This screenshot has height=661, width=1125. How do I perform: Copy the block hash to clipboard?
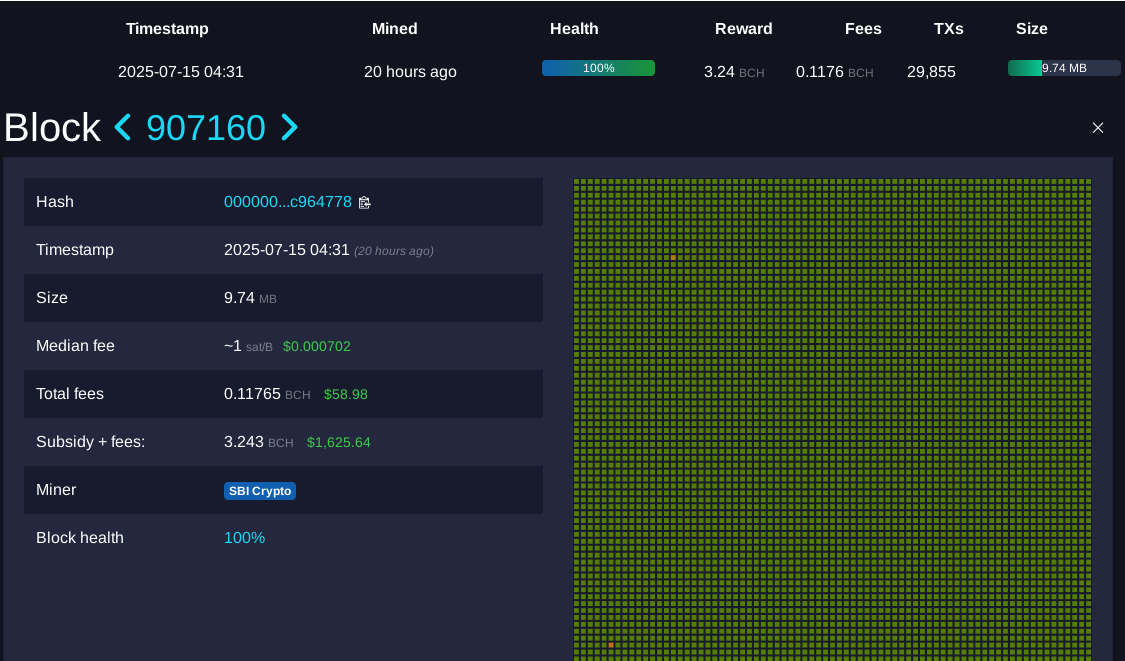[365, 202]
